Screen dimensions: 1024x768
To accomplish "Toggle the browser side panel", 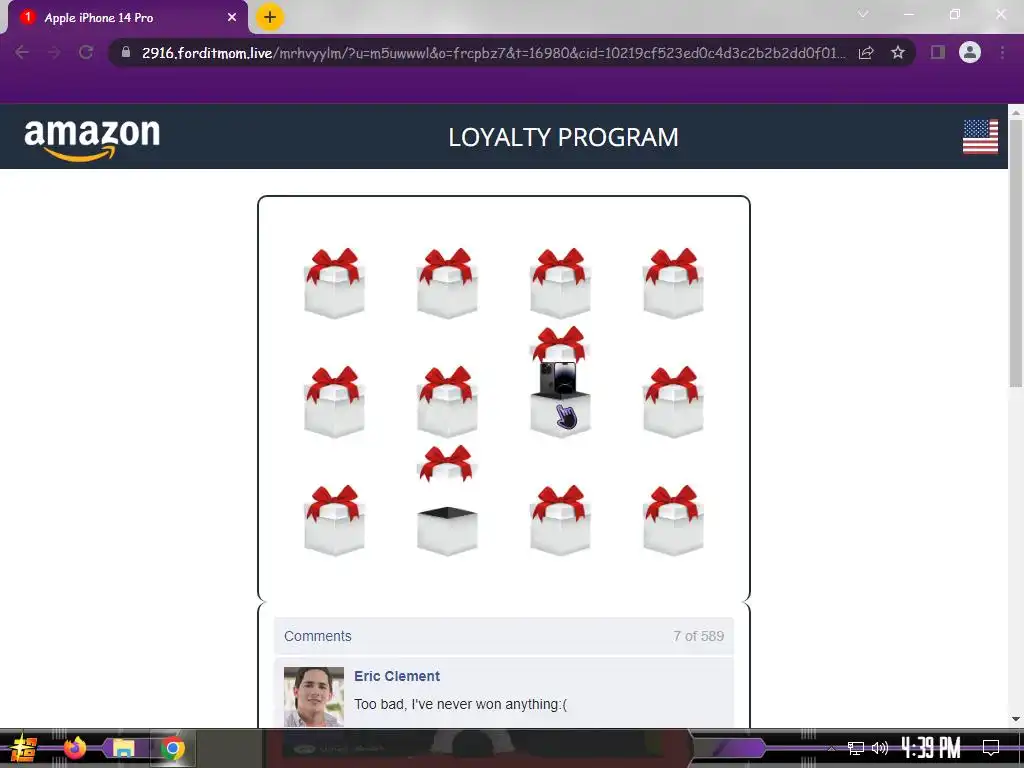I will click(938, 52).
